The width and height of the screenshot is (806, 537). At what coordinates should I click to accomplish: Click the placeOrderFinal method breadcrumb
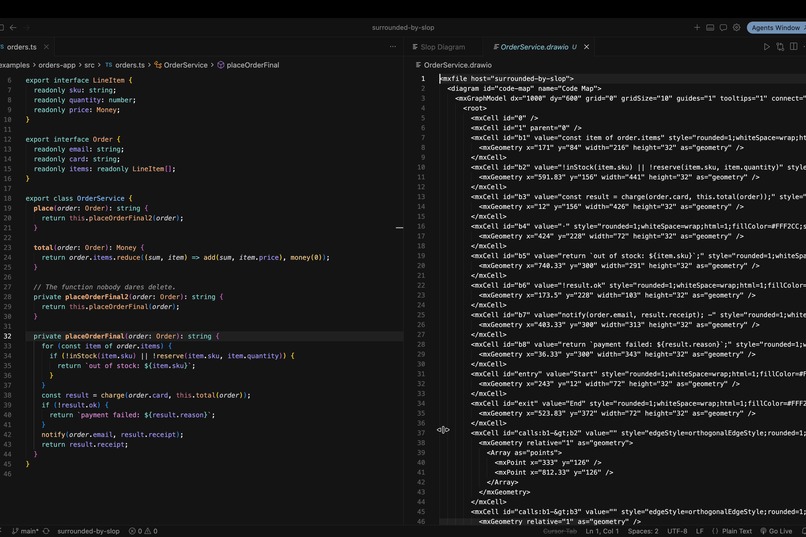coord(252,65)
